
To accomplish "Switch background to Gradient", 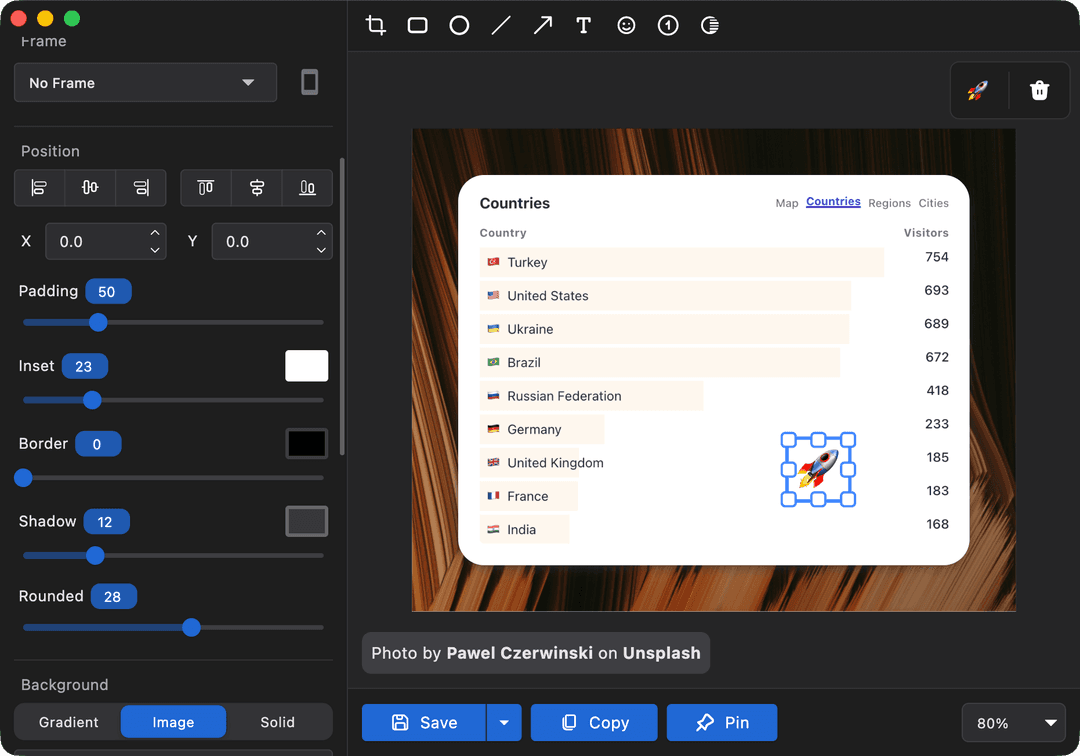I will [68, 722].
